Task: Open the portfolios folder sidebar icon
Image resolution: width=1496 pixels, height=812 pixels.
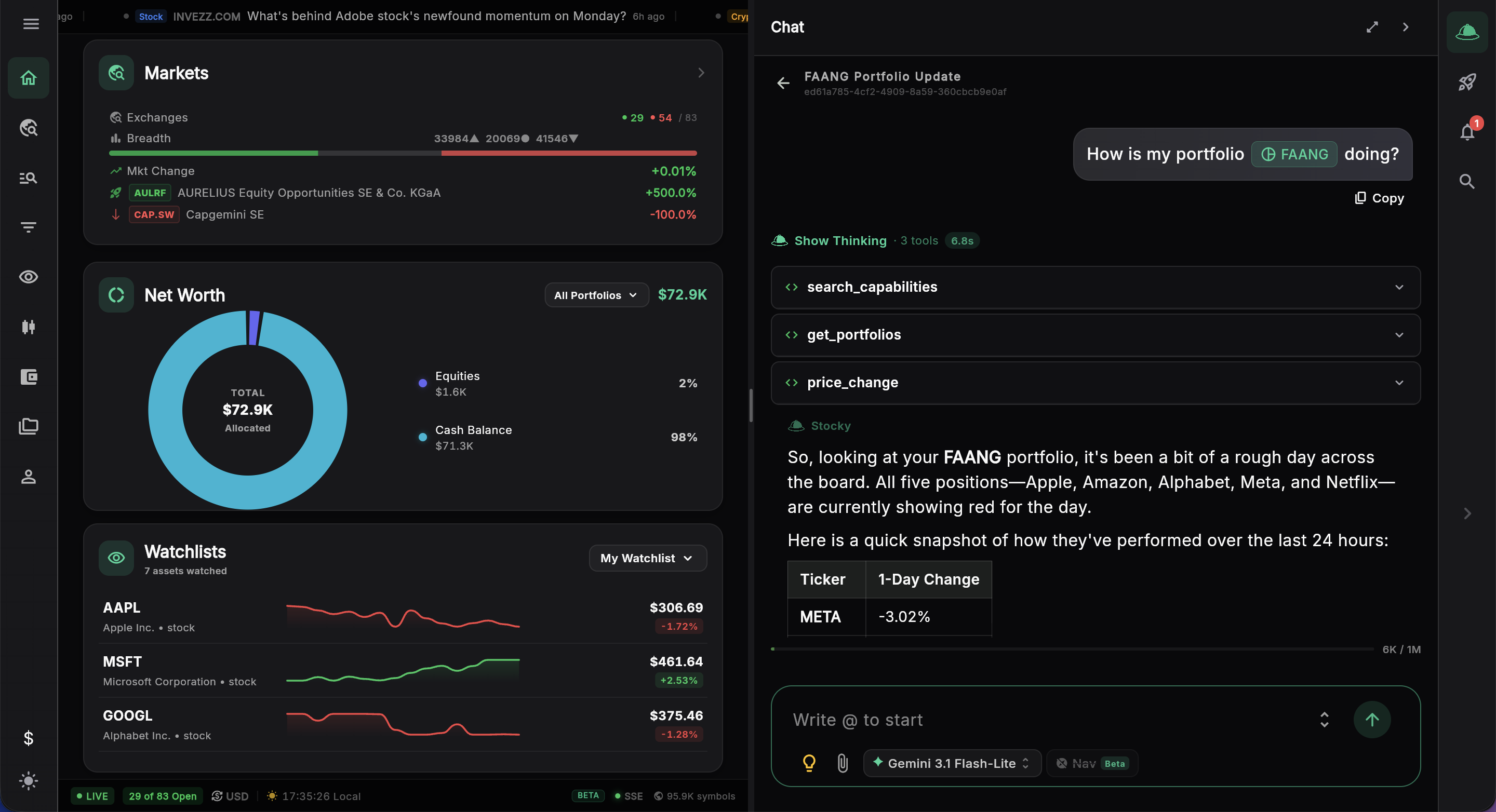Action: [29, 427]
